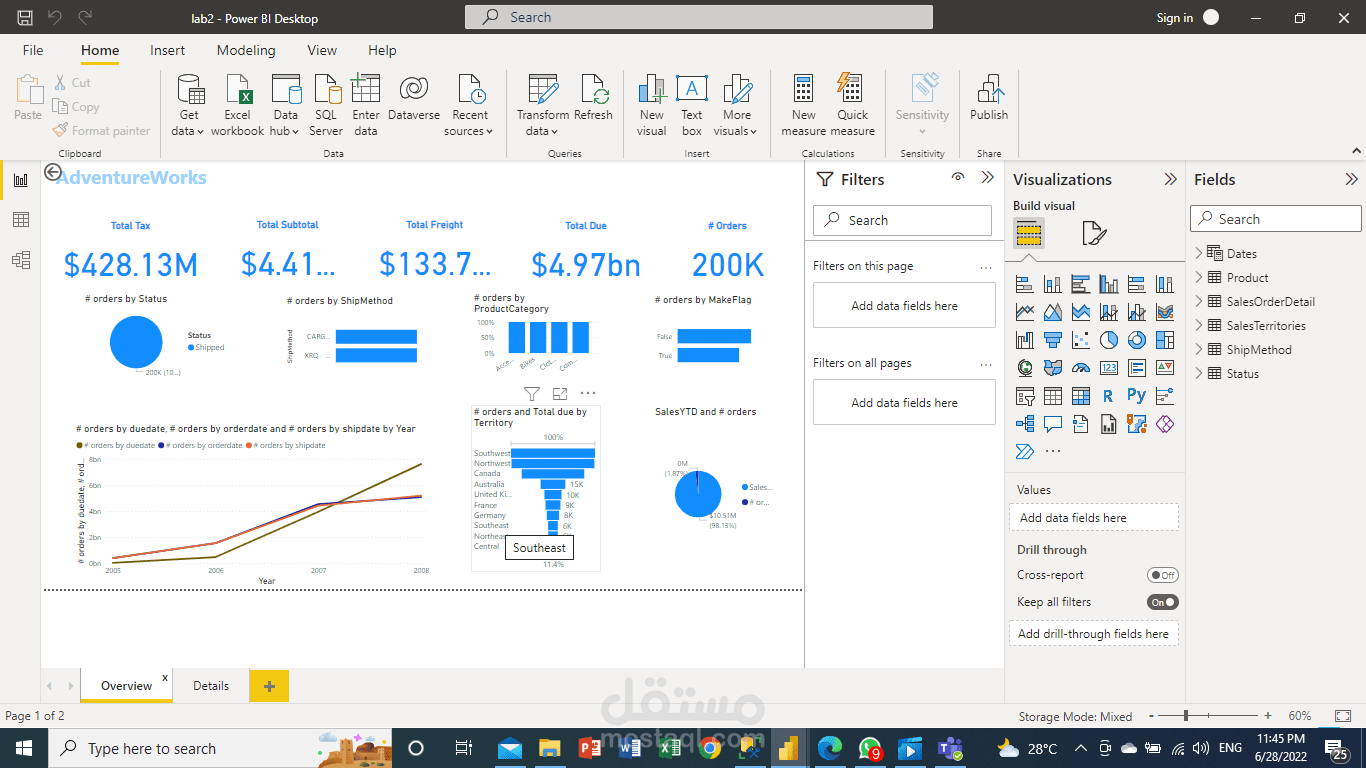Image resolution: width=1366 pixels, height=768 pixels.
Task: Toggle Filters pane eye visibility icon
Action: pos(958,177)
